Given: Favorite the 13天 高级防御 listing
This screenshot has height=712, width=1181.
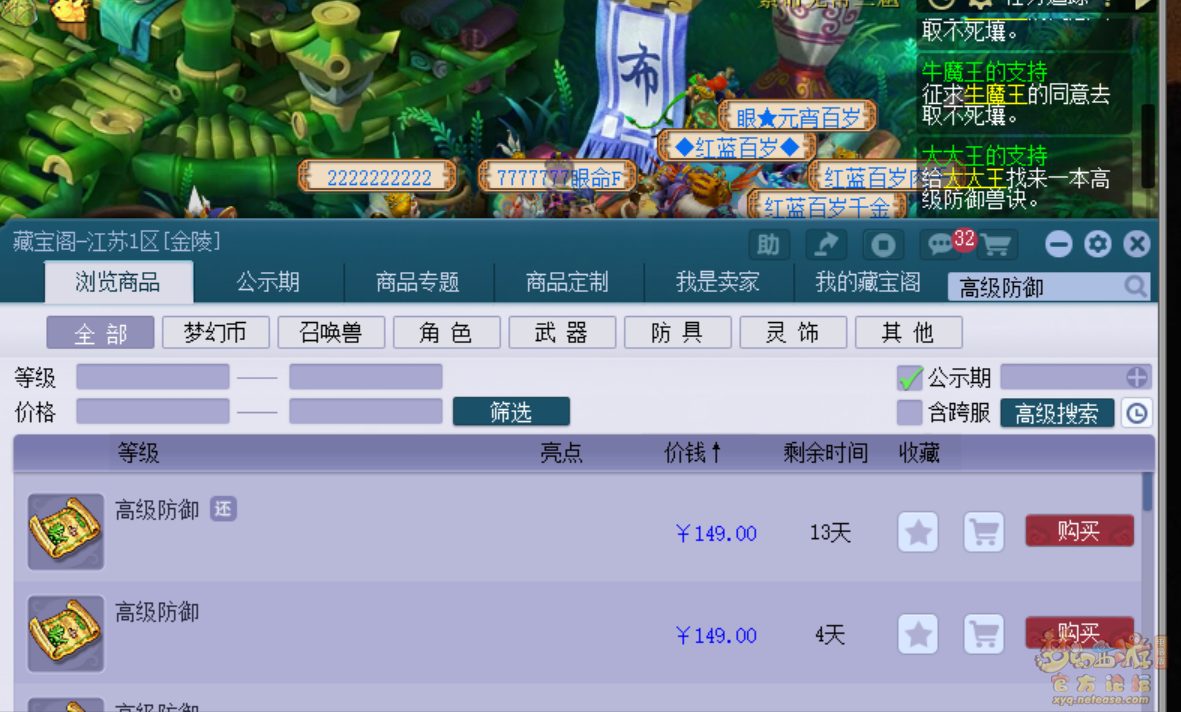Looking at the screenshot, I should 918,532.
